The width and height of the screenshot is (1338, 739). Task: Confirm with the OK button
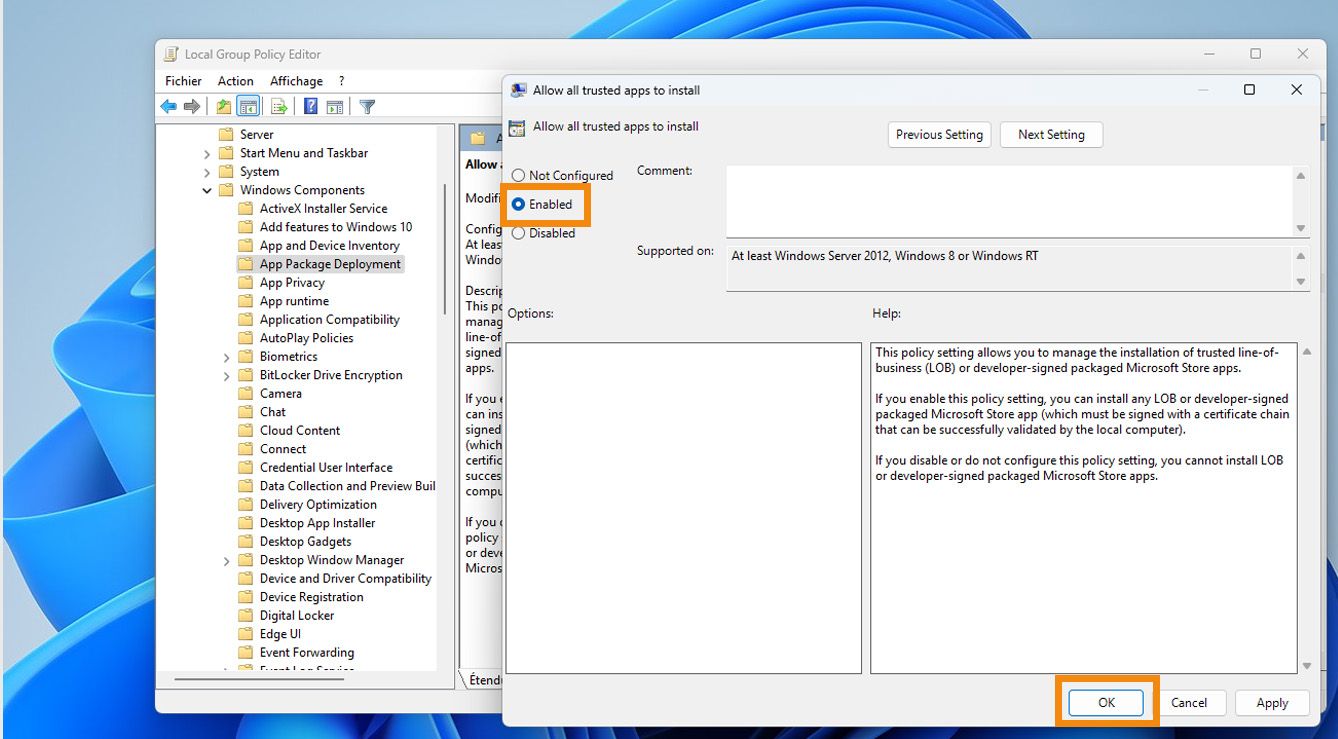click(x=1107, y=703)
